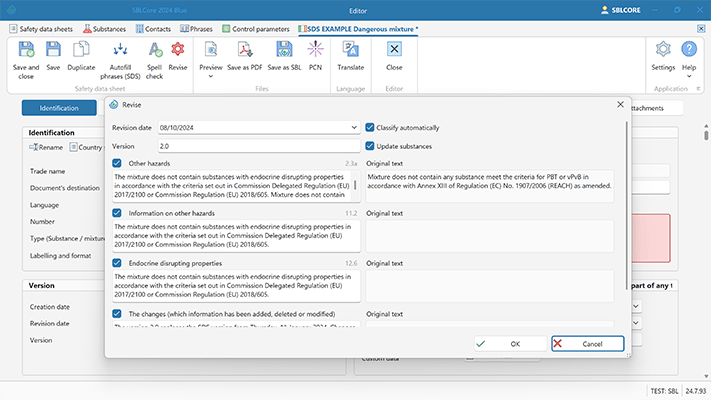711x400 pixels.
Task: Click the 24.7.93 version in status bar
Action: 696,391
